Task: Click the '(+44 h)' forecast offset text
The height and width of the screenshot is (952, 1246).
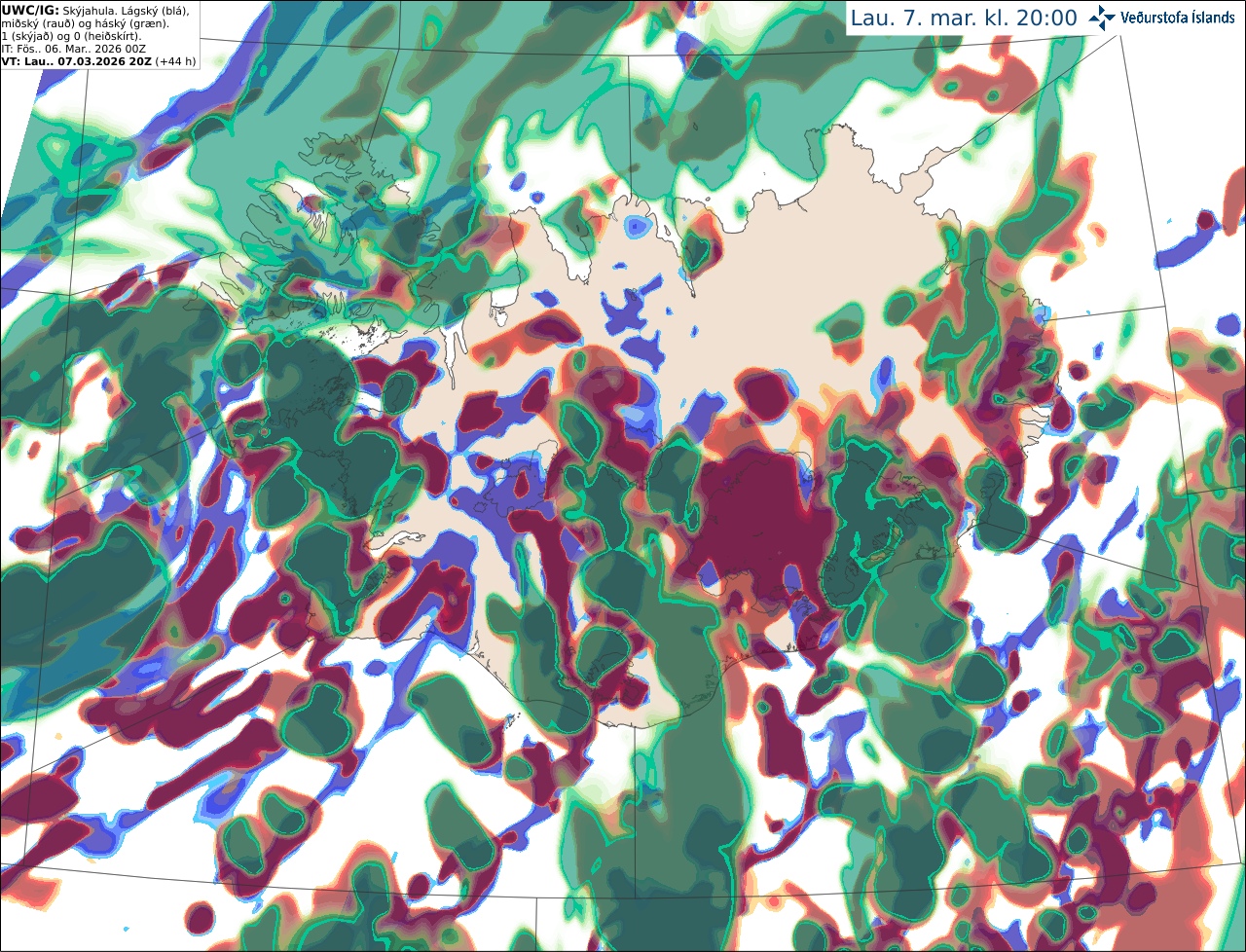Action: pos(175,61)
